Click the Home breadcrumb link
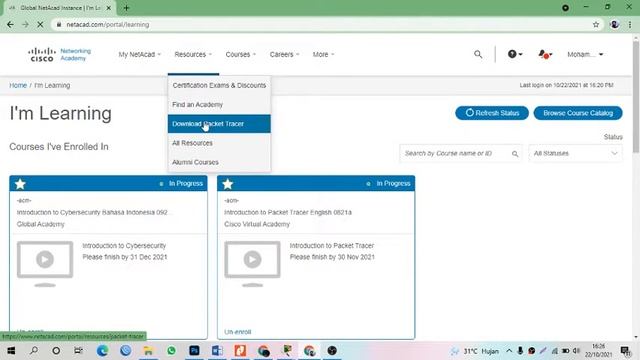 (18, 85)
